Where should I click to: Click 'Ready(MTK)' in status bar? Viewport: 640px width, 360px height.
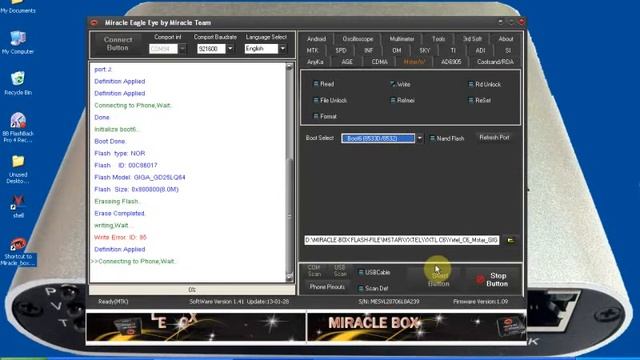point(113,302)
